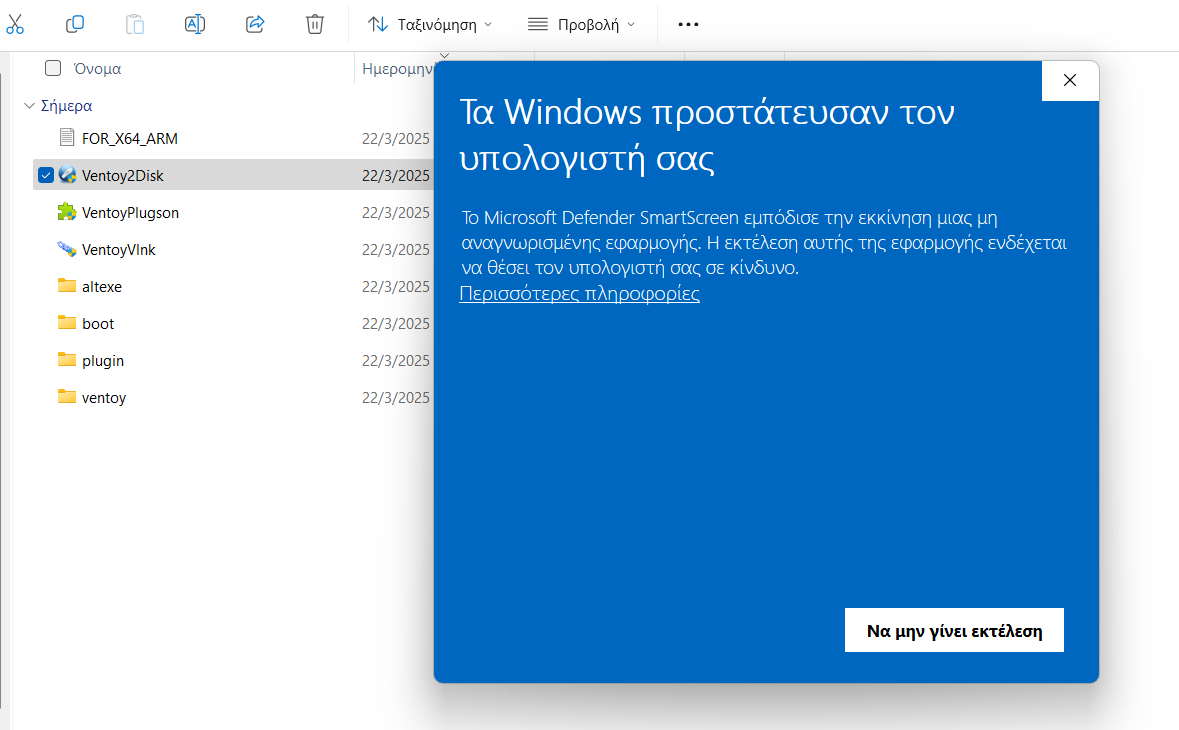
Task: Select the altexe folder name
Action: [x=102, y=286]
